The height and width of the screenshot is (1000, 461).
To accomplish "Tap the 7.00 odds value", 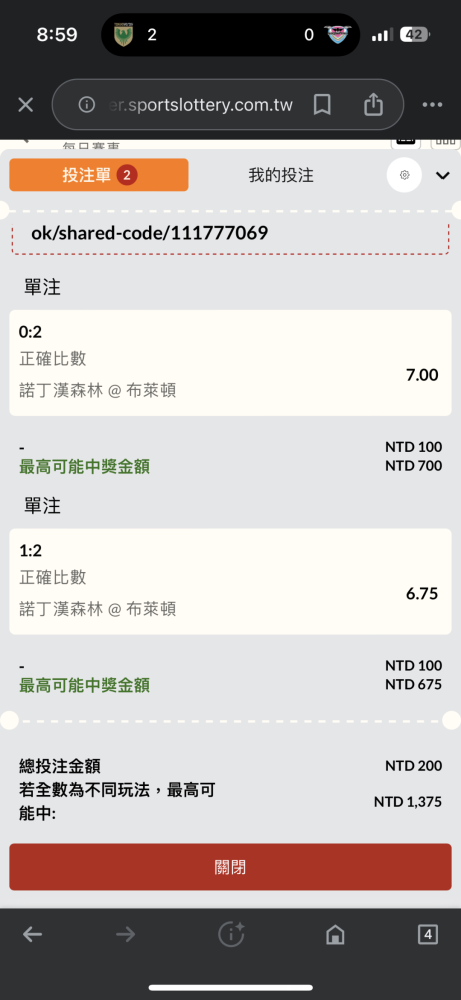I will [x=422, y=375].
